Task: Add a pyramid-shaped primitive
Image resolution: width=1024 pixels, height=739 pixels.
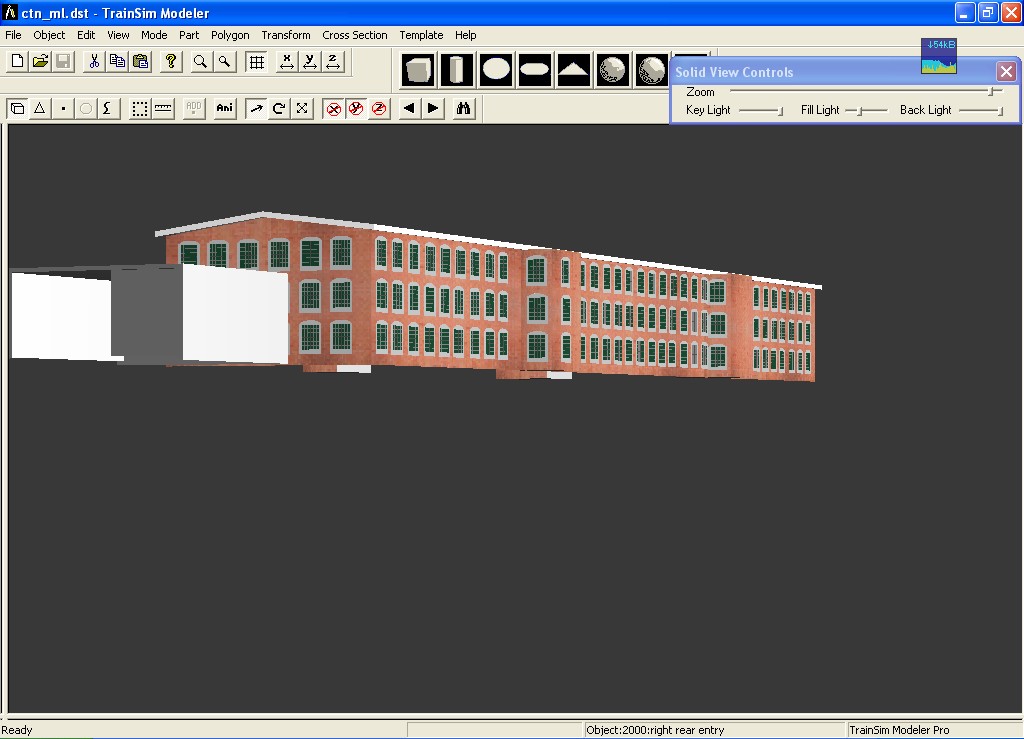Action: click(574, 70)
